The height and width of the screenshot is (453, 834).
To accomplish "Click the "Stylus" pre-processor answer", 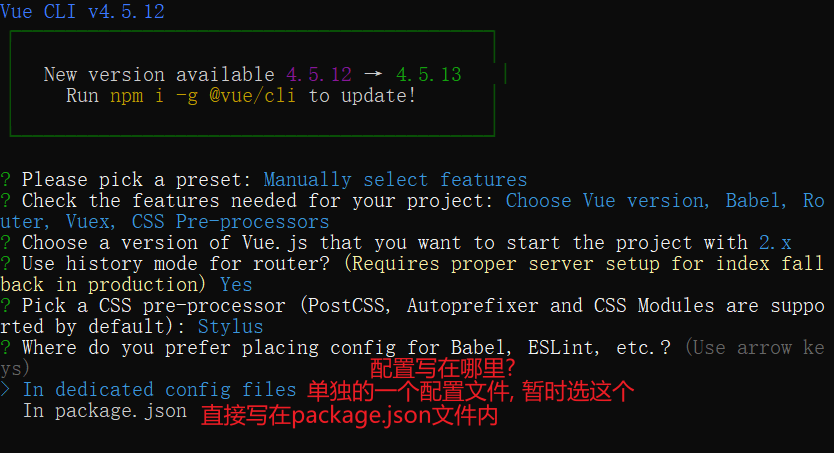I will pos(231,327).
